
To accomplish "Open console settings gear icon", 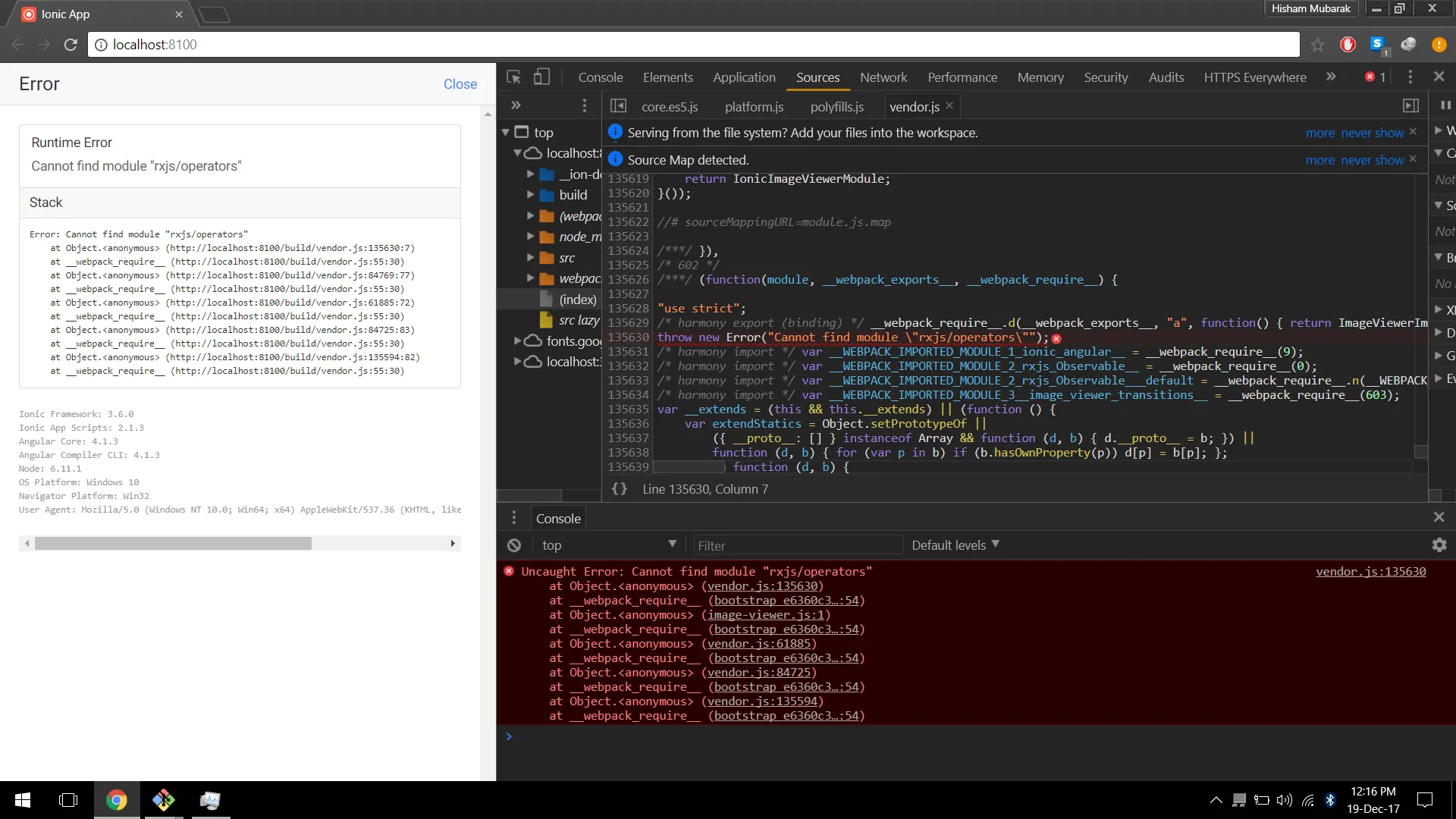I will [1439, 545].
